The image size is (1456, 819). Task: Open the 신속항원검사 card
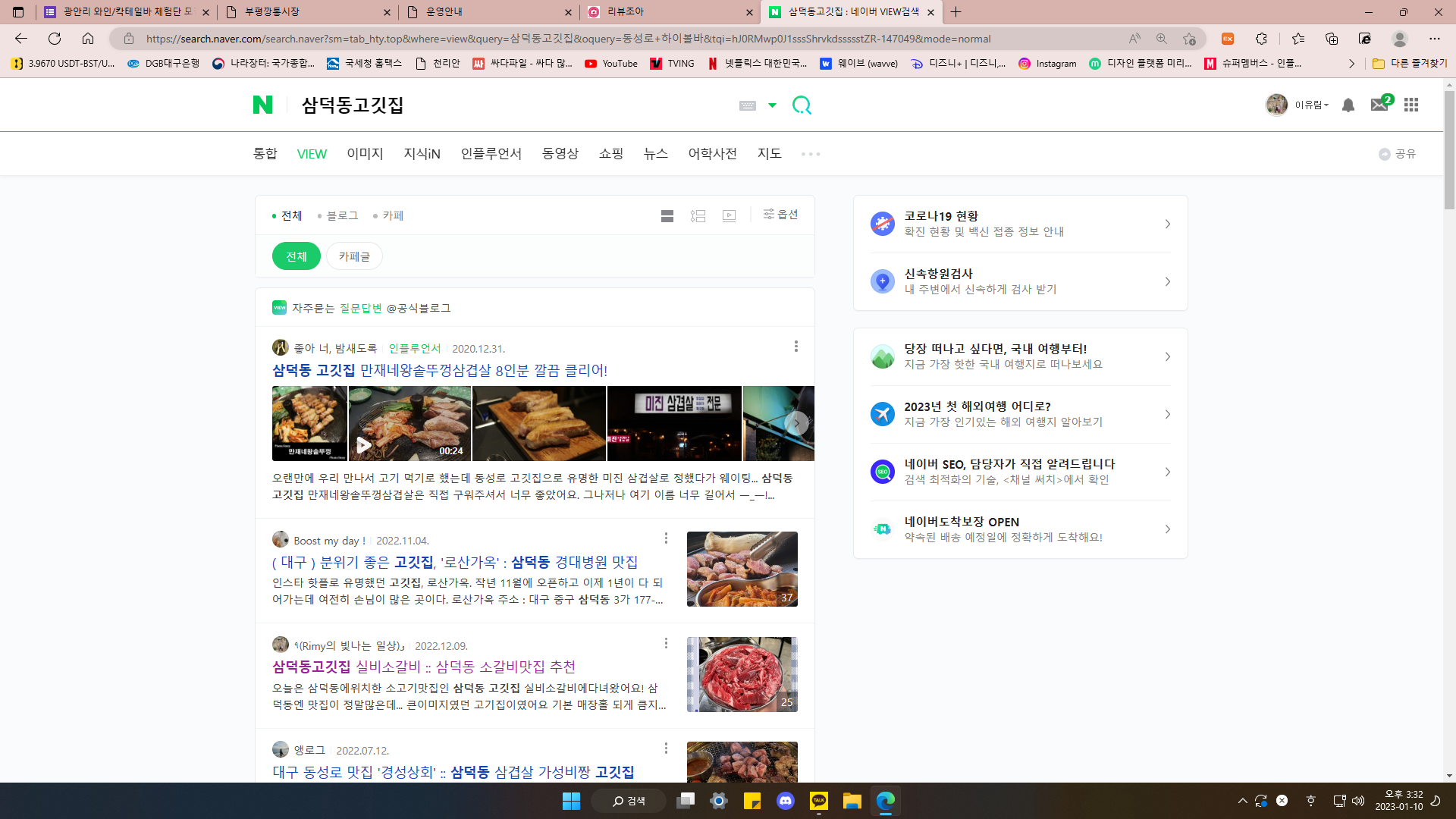[x=1020, y=281]
